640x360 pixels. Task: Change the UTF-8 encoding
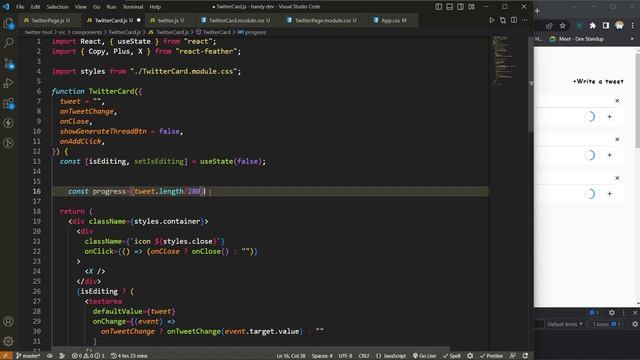[x=345, y=356]
